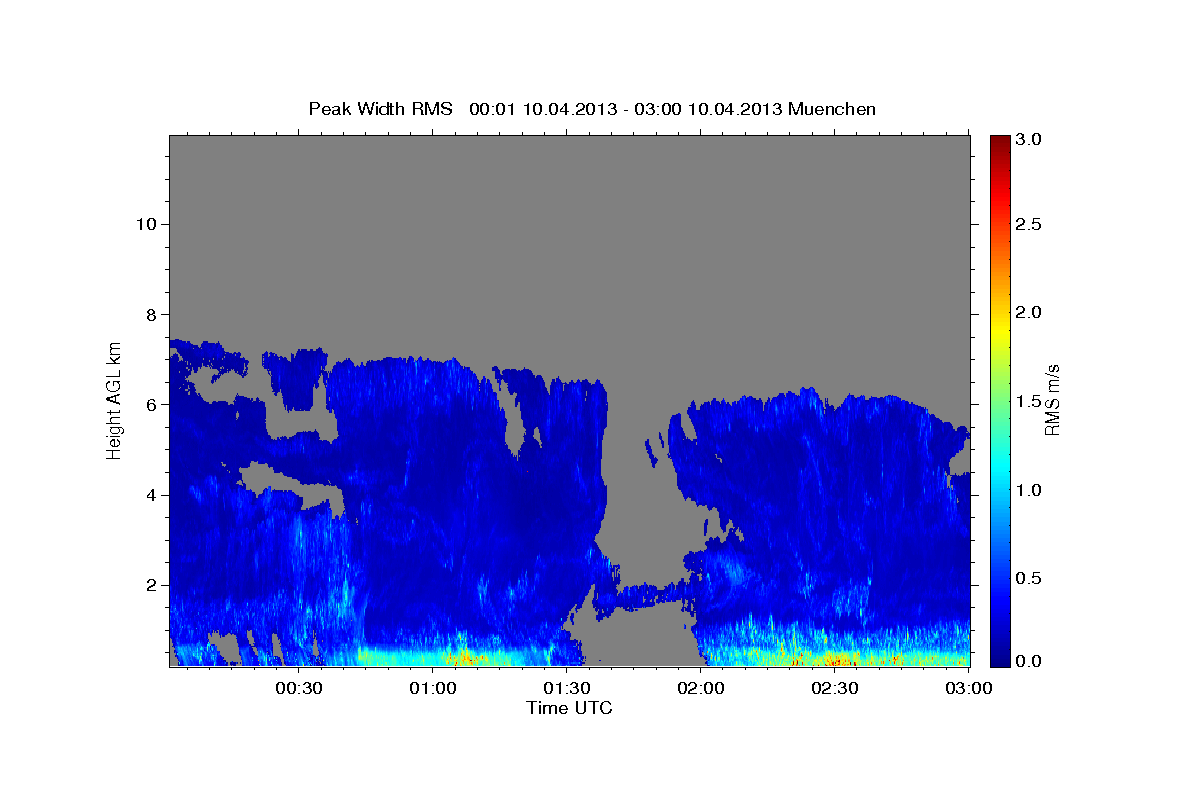Click the 01:00 time tick label
The image size is (1200, 800).
434,688
